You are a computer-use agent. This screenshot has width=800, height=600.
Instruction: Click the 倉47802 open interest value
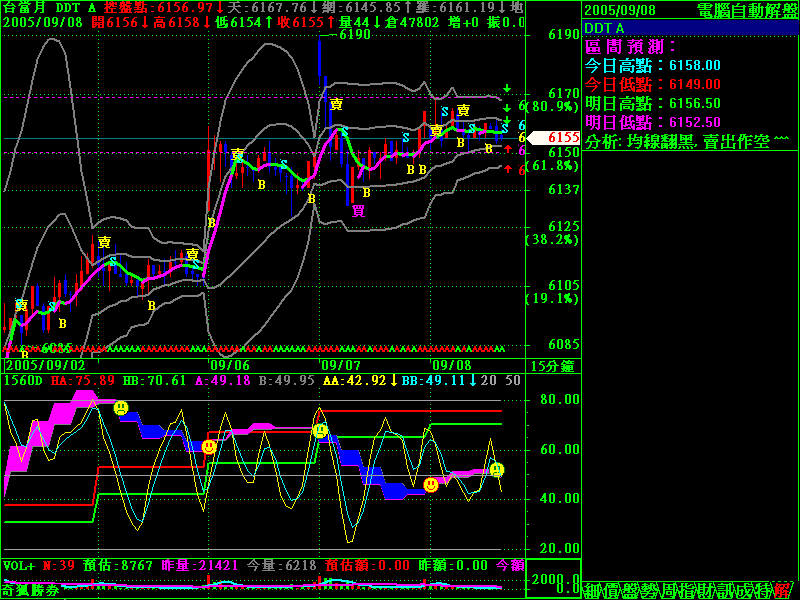click(x=412, y=22)
